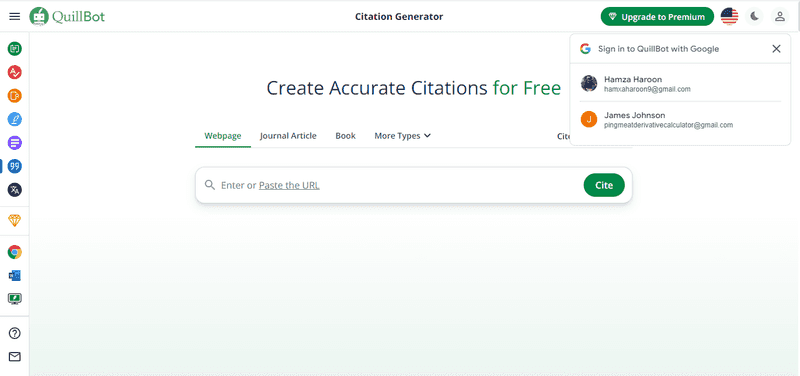Open the orange Plagiarism Checker sidebar icon
This screenshot has height=376, width=800.
(x=15, y=96)
